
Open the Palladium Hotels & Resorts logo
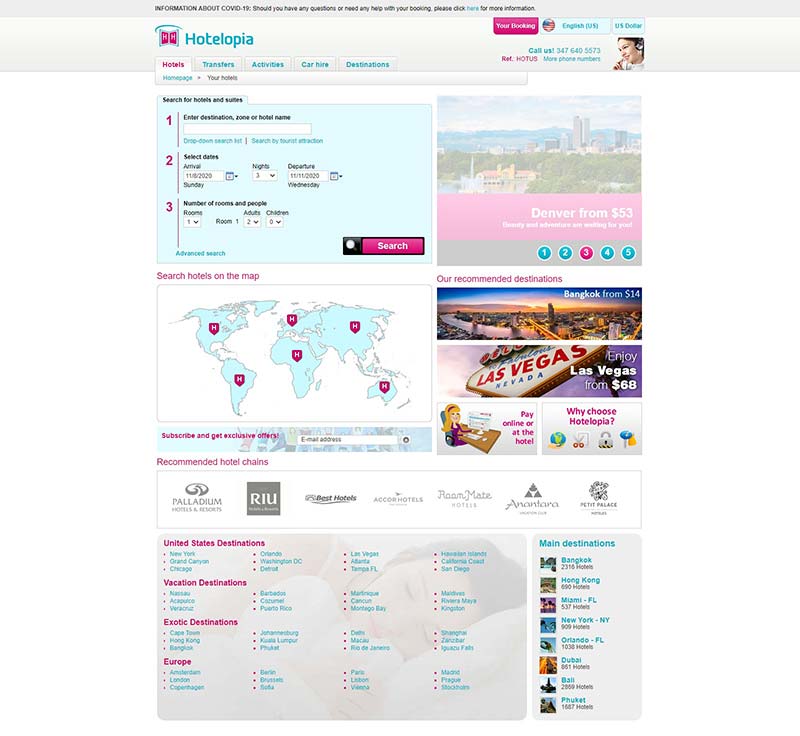(196, 498)
